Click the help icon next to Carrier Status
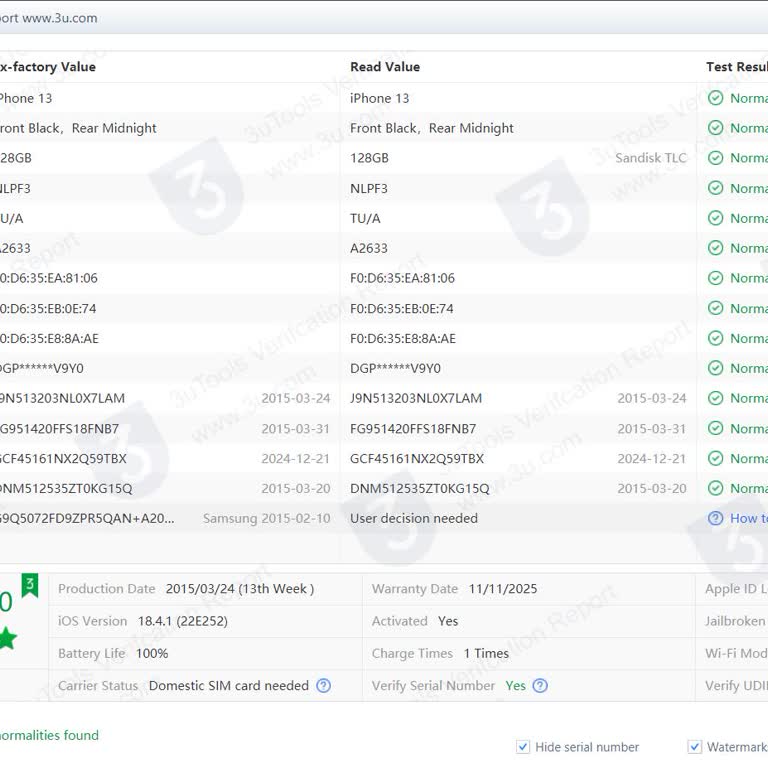This screenshot has width=768, height=768. pyautogui.click(x=323, y=686)
